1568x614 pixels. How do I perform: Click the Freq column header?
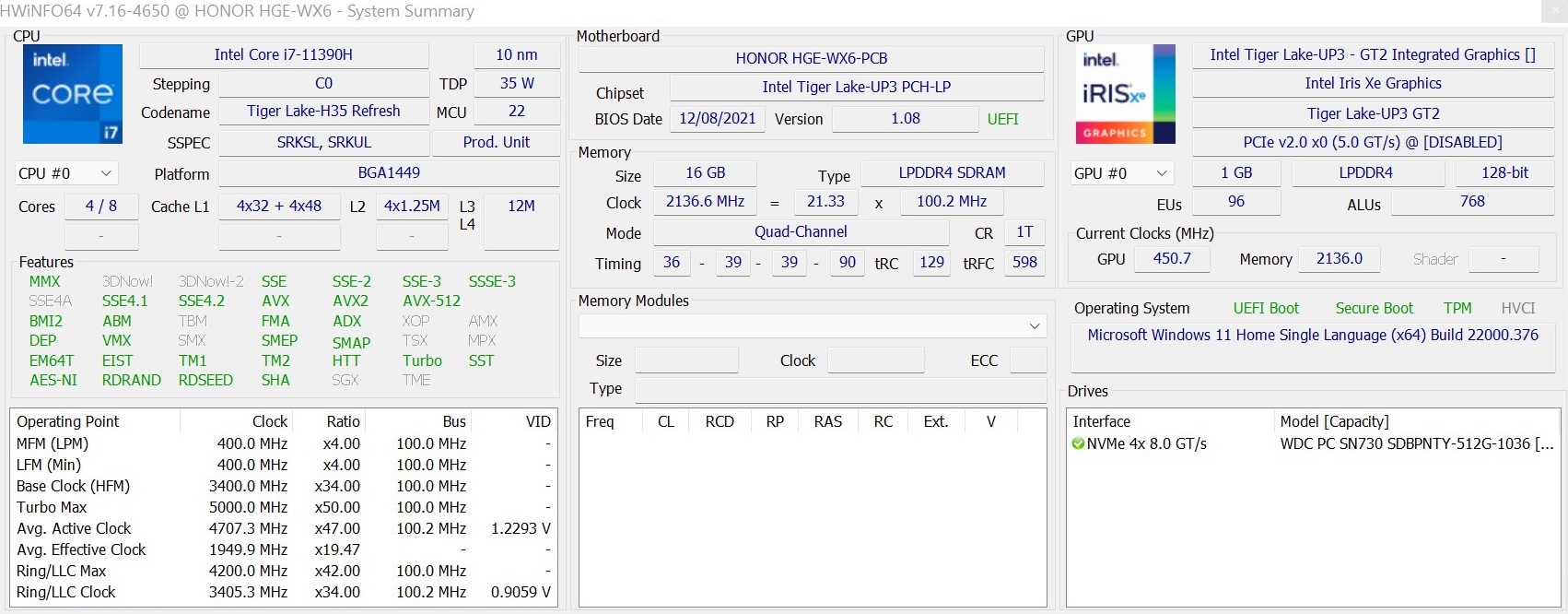tap(600, 421)
